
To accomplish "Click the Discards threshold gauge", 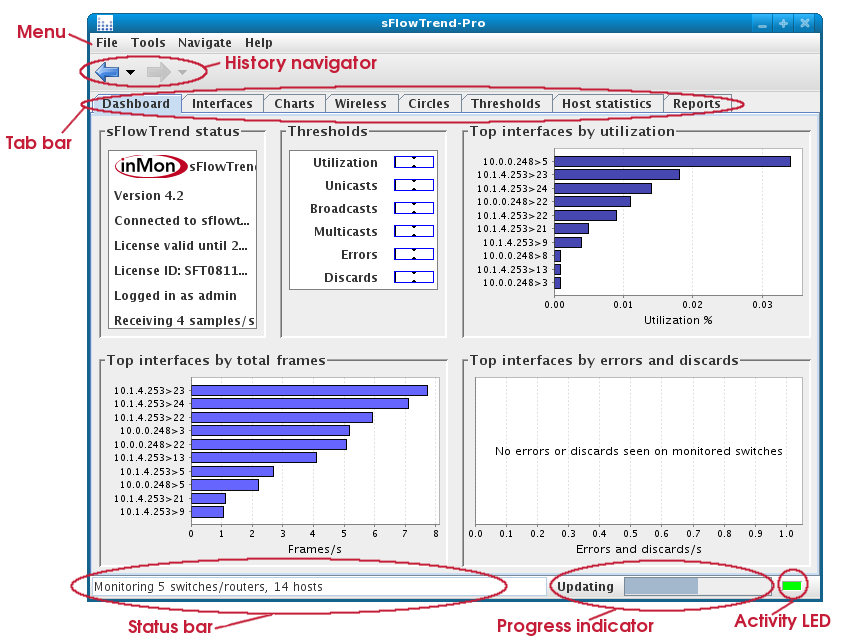I will point(414,278).
